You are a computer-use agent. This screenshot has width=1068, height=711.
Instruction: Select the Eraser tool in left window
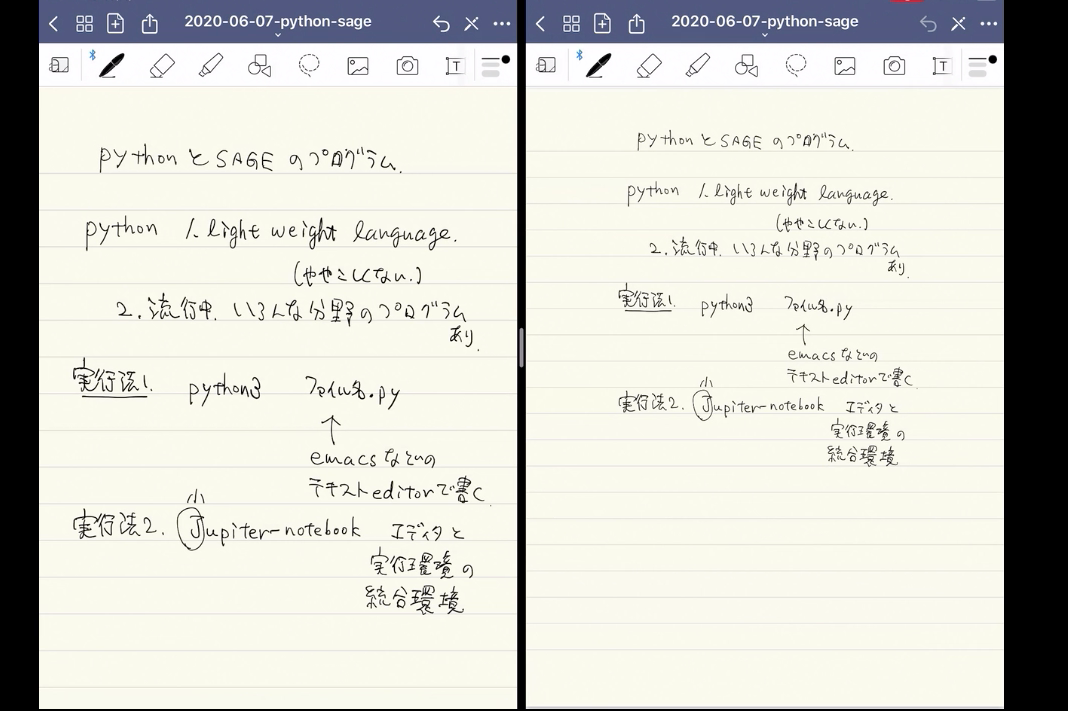162,65
